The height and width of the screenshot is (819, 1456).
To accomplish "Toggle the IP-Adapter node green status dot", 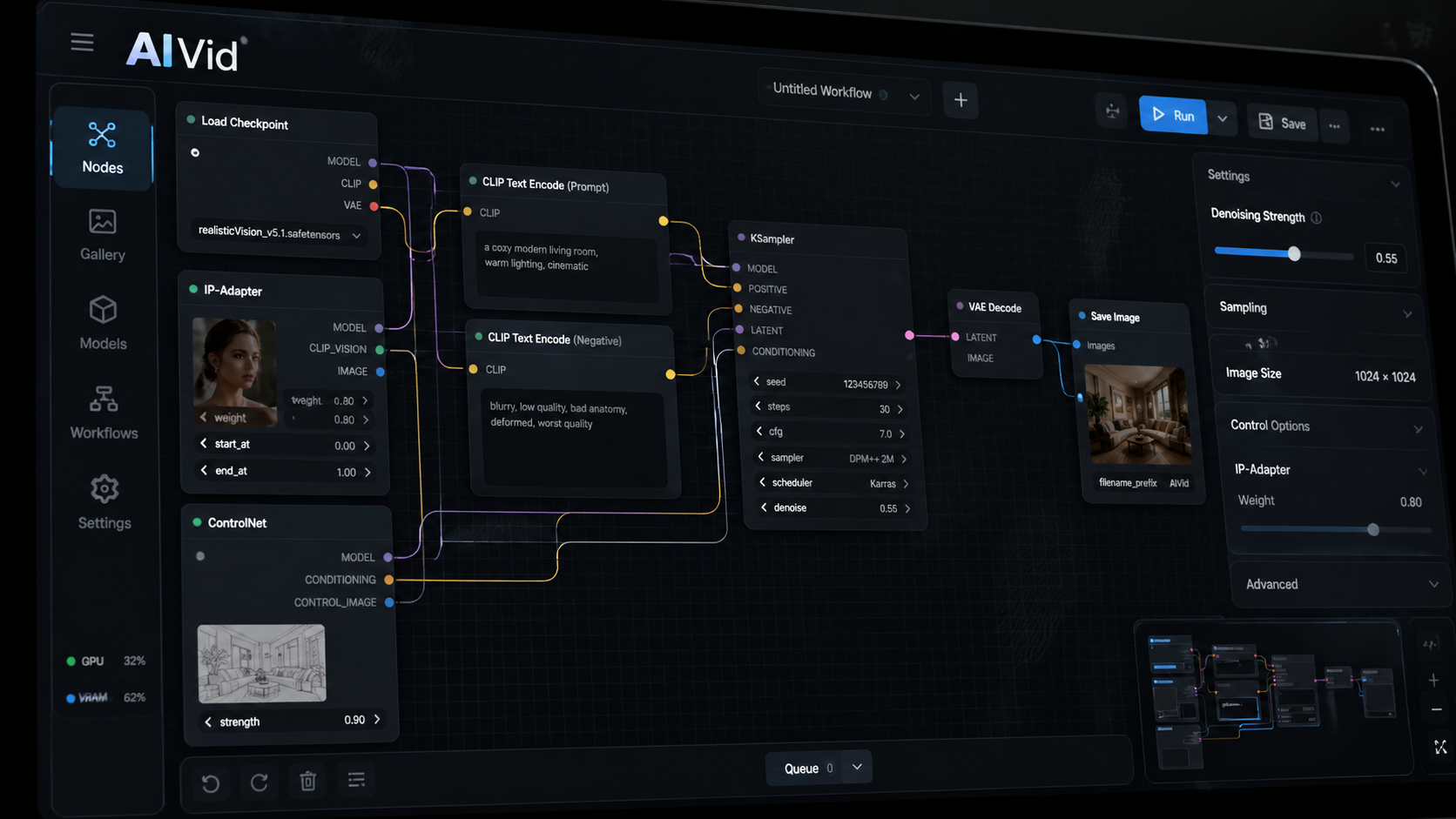I will [193, 289].
